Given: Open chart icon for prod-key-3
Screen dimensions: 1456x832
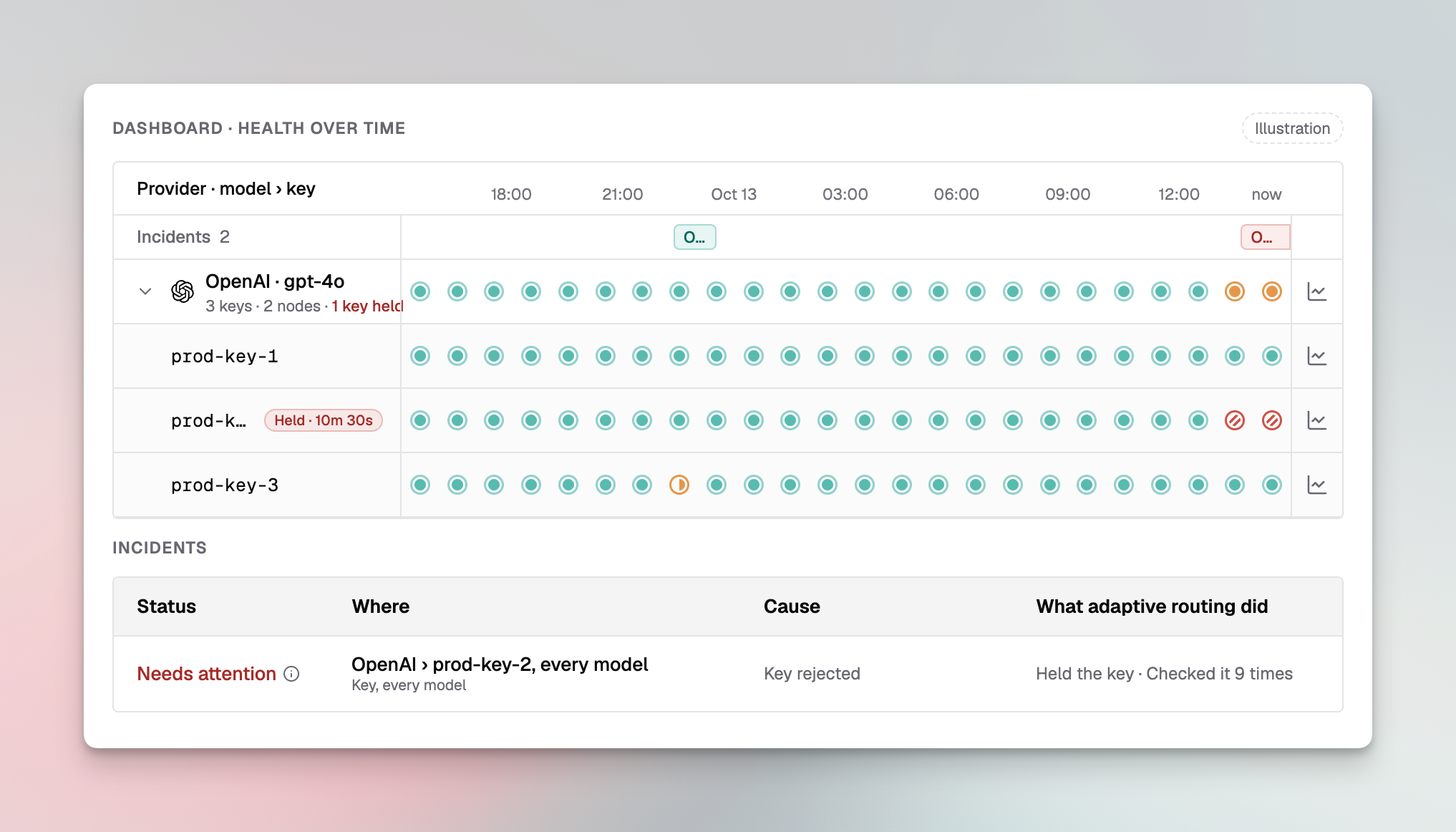Looking at the screenshot, I should tap(1317, 485).
